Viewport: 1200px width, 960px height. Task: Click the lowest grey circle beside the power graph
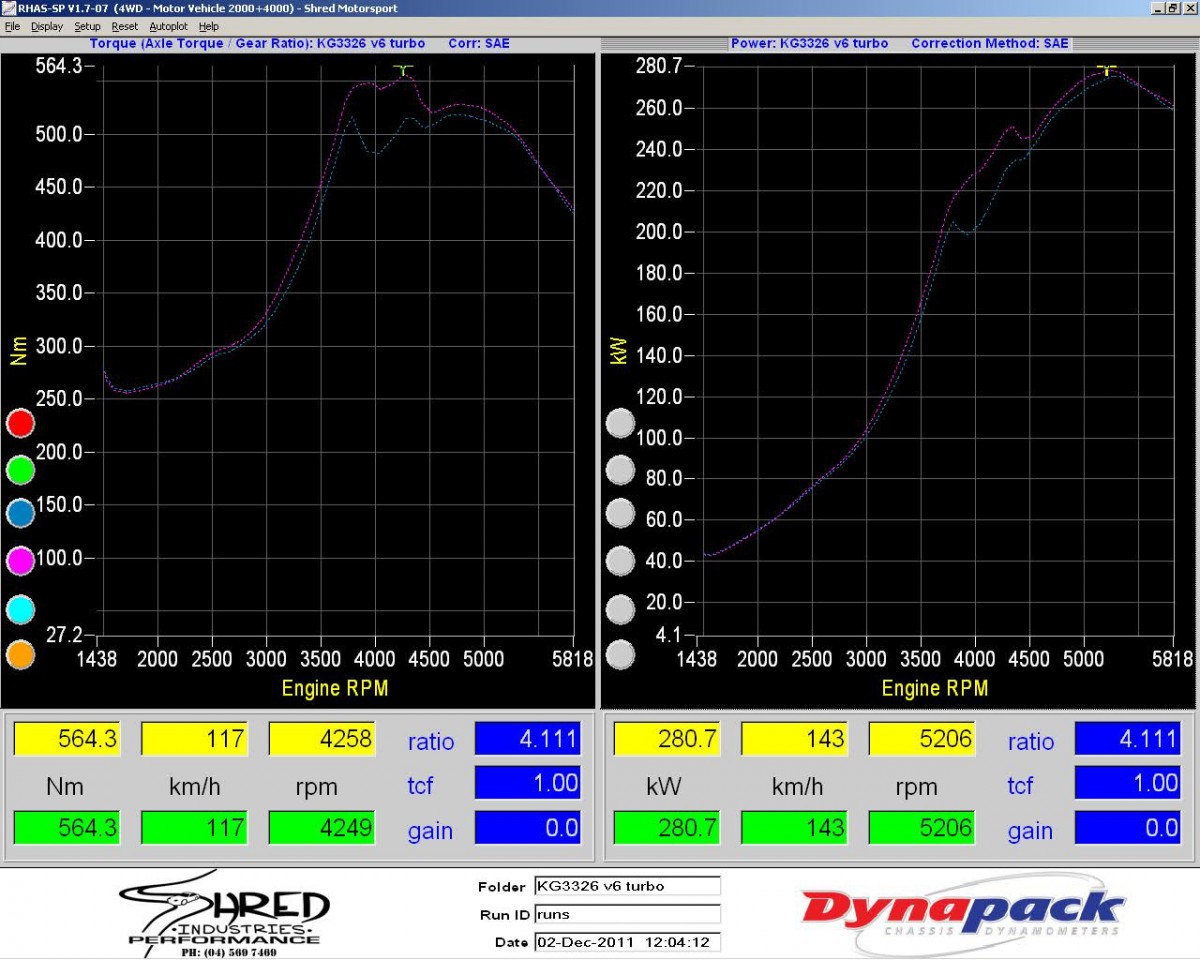click(621, 655)
